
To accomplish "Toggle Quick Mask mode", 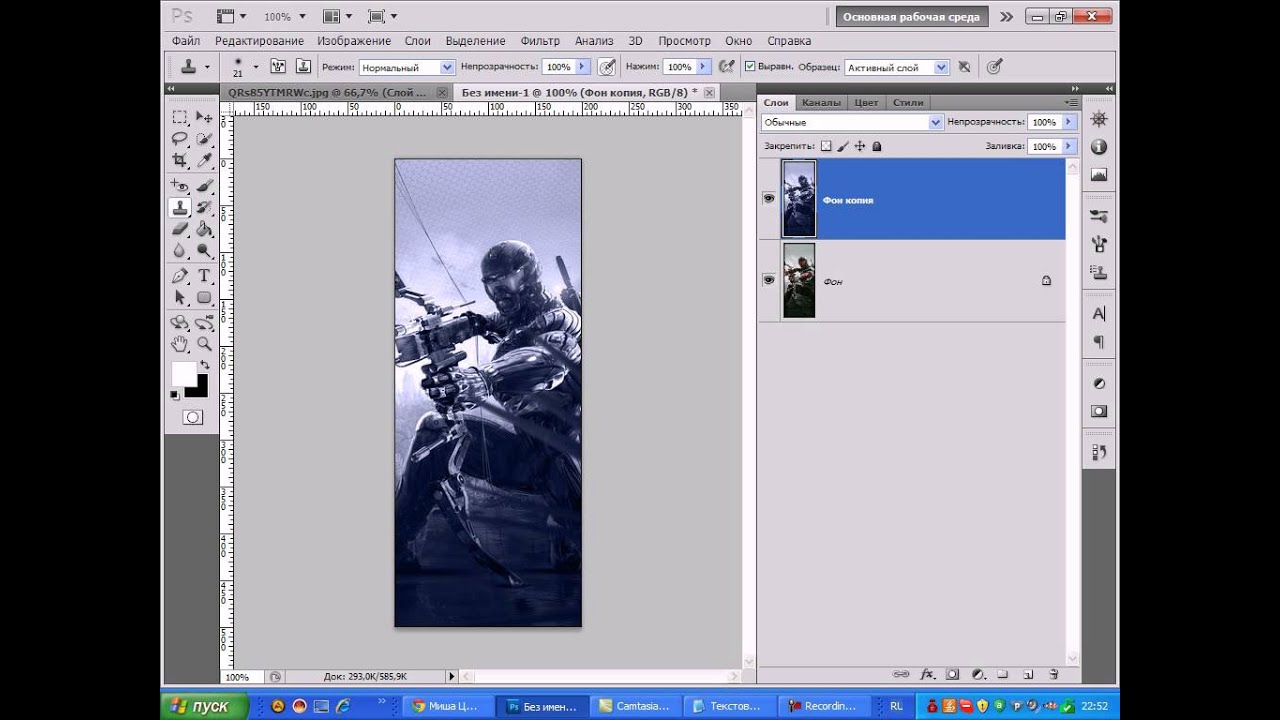I will pyautogui.click(x=192, y=417).
